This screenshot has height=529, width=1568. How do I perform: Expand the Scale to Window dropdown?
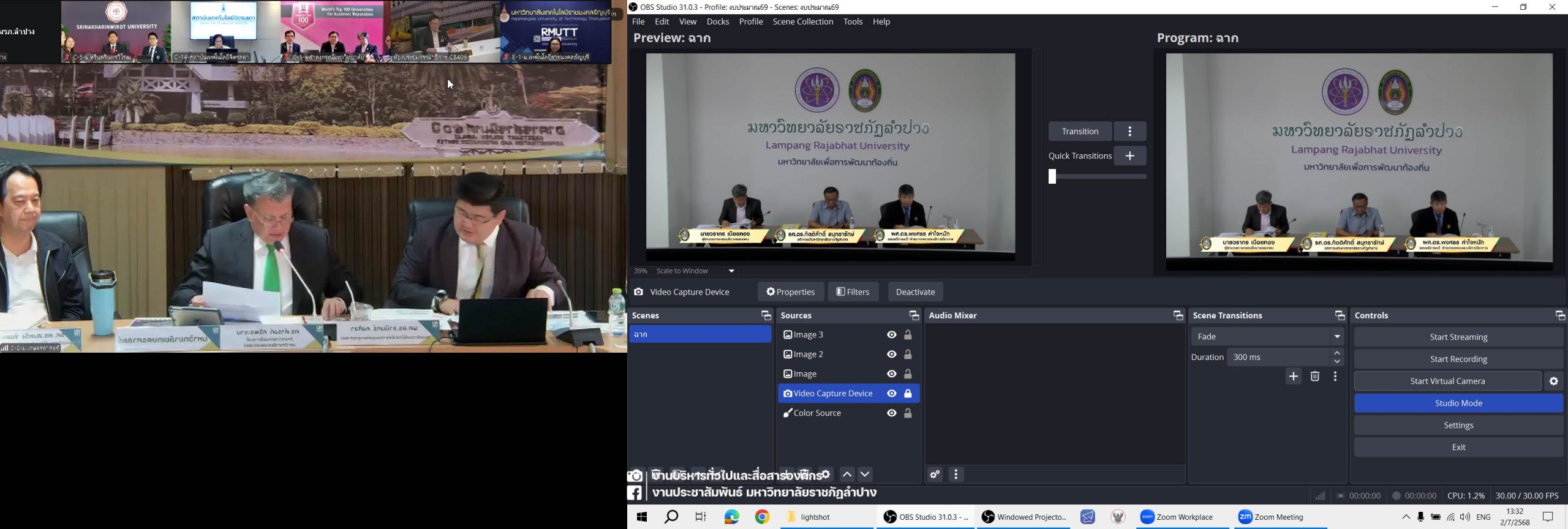[x=731, y=271]
